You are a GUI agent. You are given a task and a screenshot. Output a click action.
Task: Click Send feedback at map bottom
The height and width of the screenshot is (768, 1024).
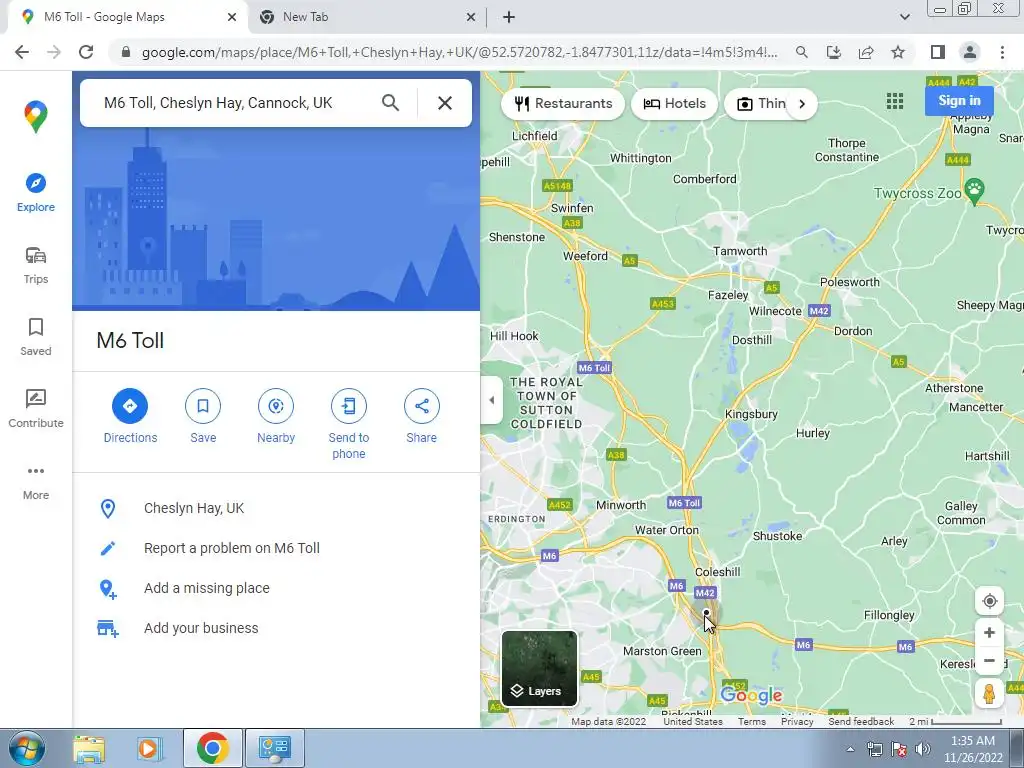(861, 722)
